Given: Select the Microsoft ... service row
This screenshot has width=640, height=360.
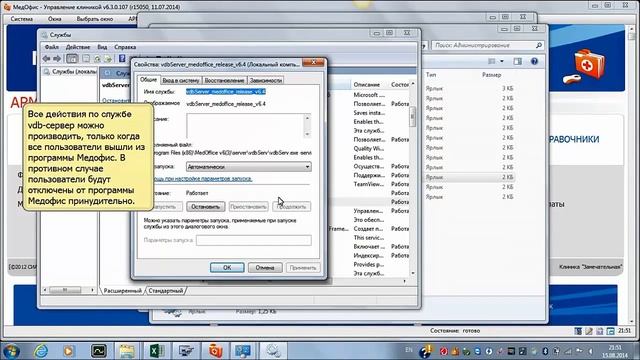Looking at the screenshot, I should pyautogui.click(x=369, y=95).
